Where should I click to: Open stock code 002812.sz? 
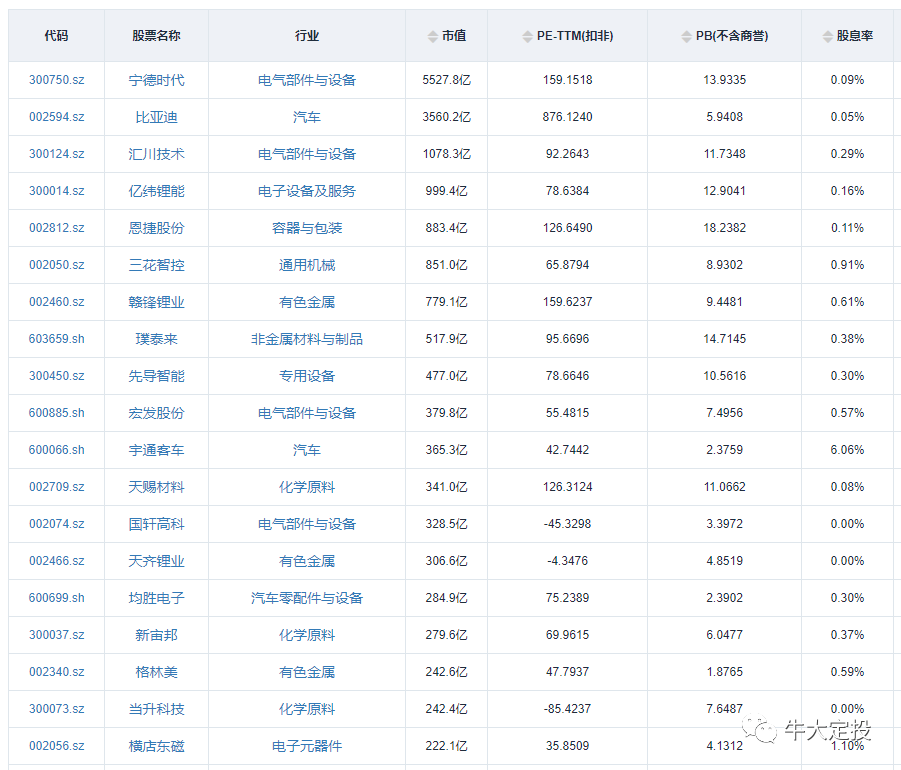[57, 228]
